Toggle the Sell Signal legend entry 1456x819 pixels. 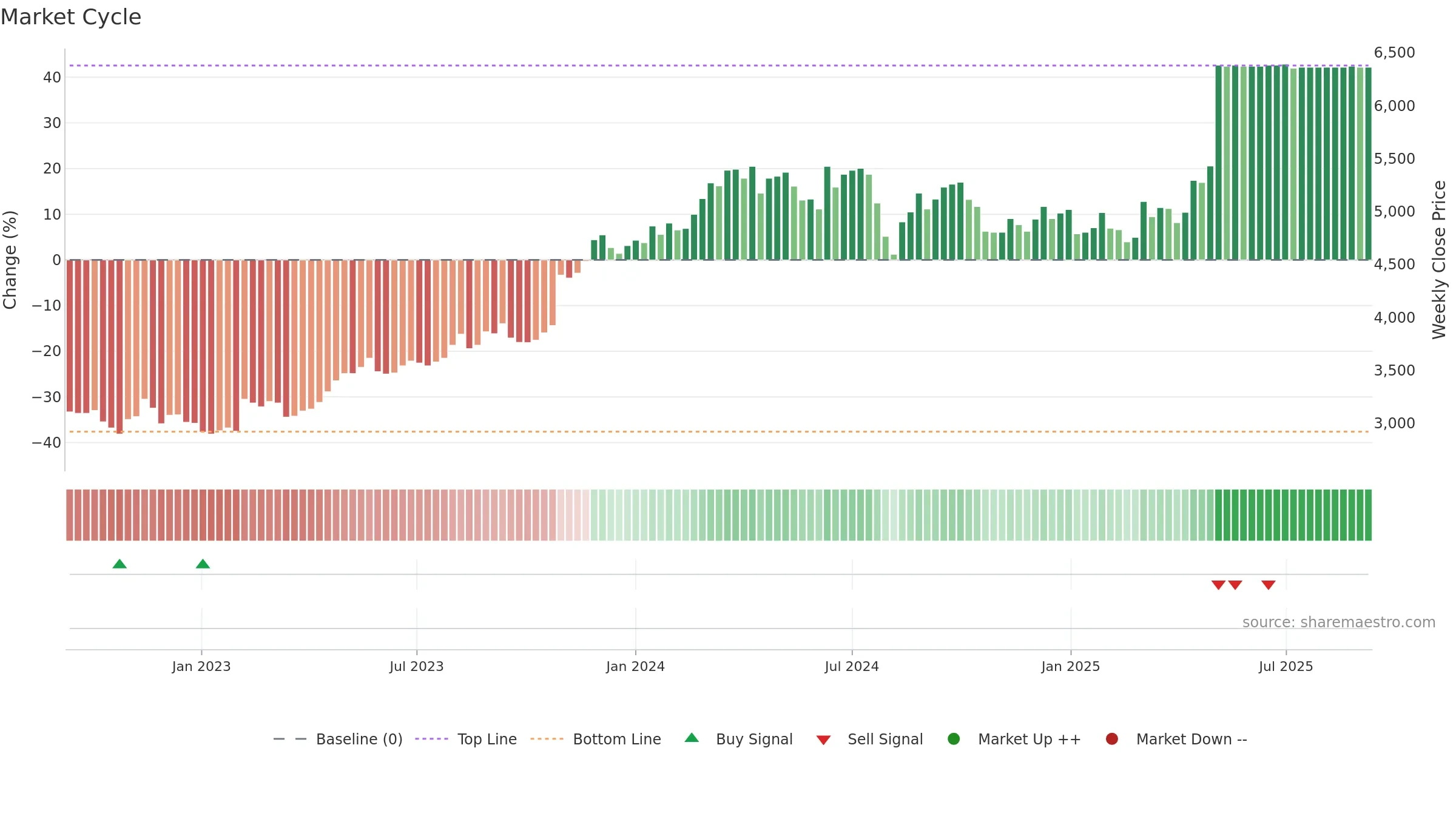(869, 739)
